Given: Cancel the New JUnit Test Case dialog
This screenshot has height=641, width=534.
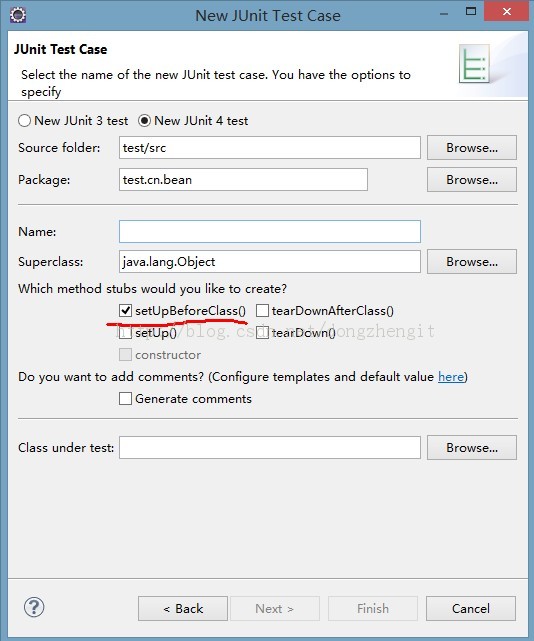Looking at the screenshot, I should pyautogui.click(x=471, y=609).
